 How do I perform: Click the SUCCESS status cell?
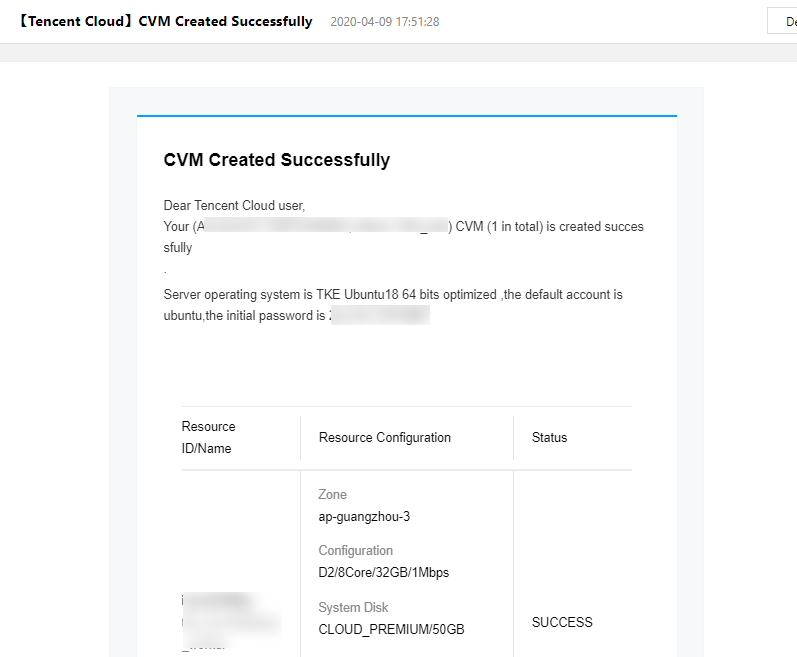pyautogui.click(x=562, y=622)
